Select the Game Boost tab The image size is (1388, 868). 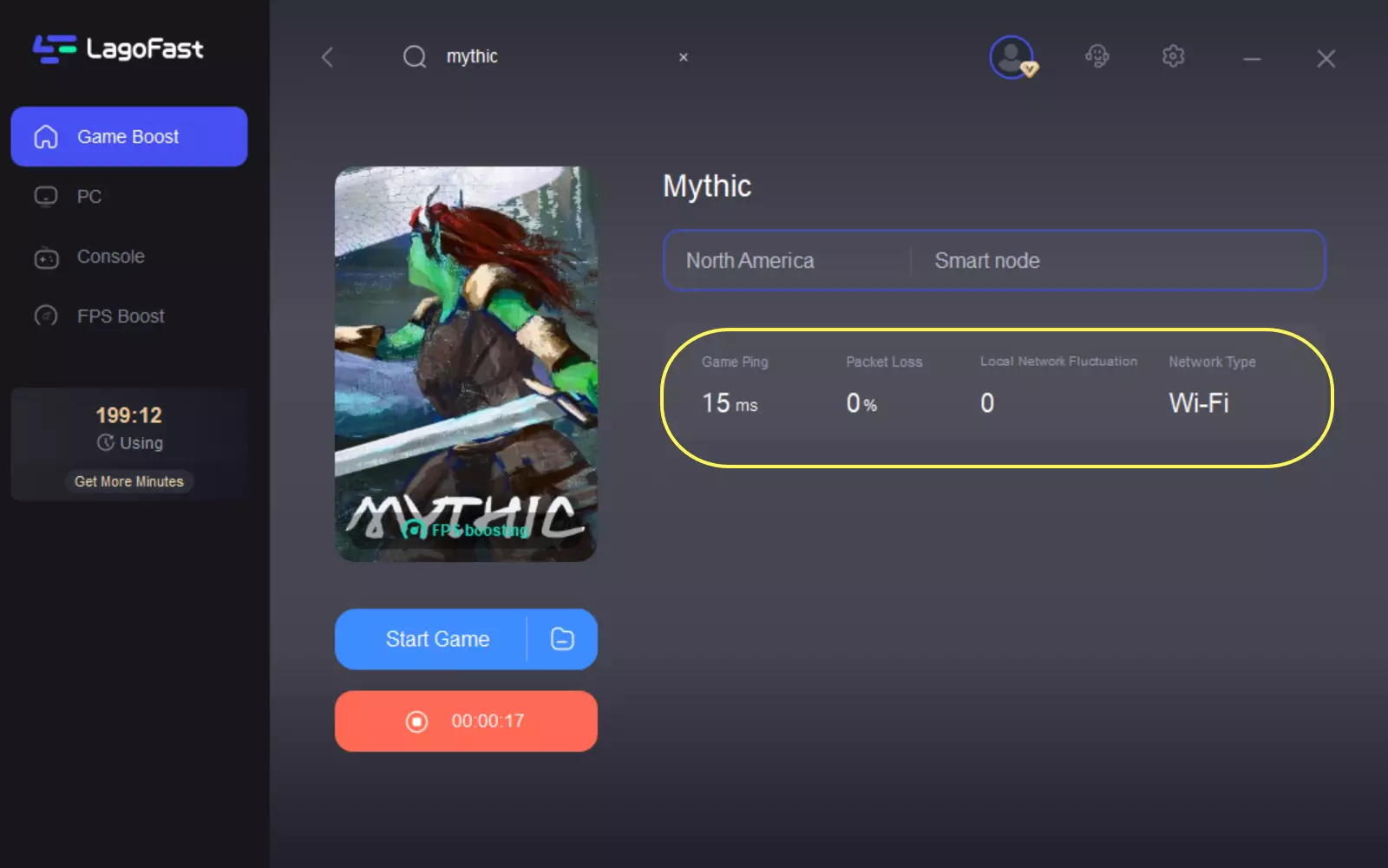pyautogui.click(x=128, y=137)
